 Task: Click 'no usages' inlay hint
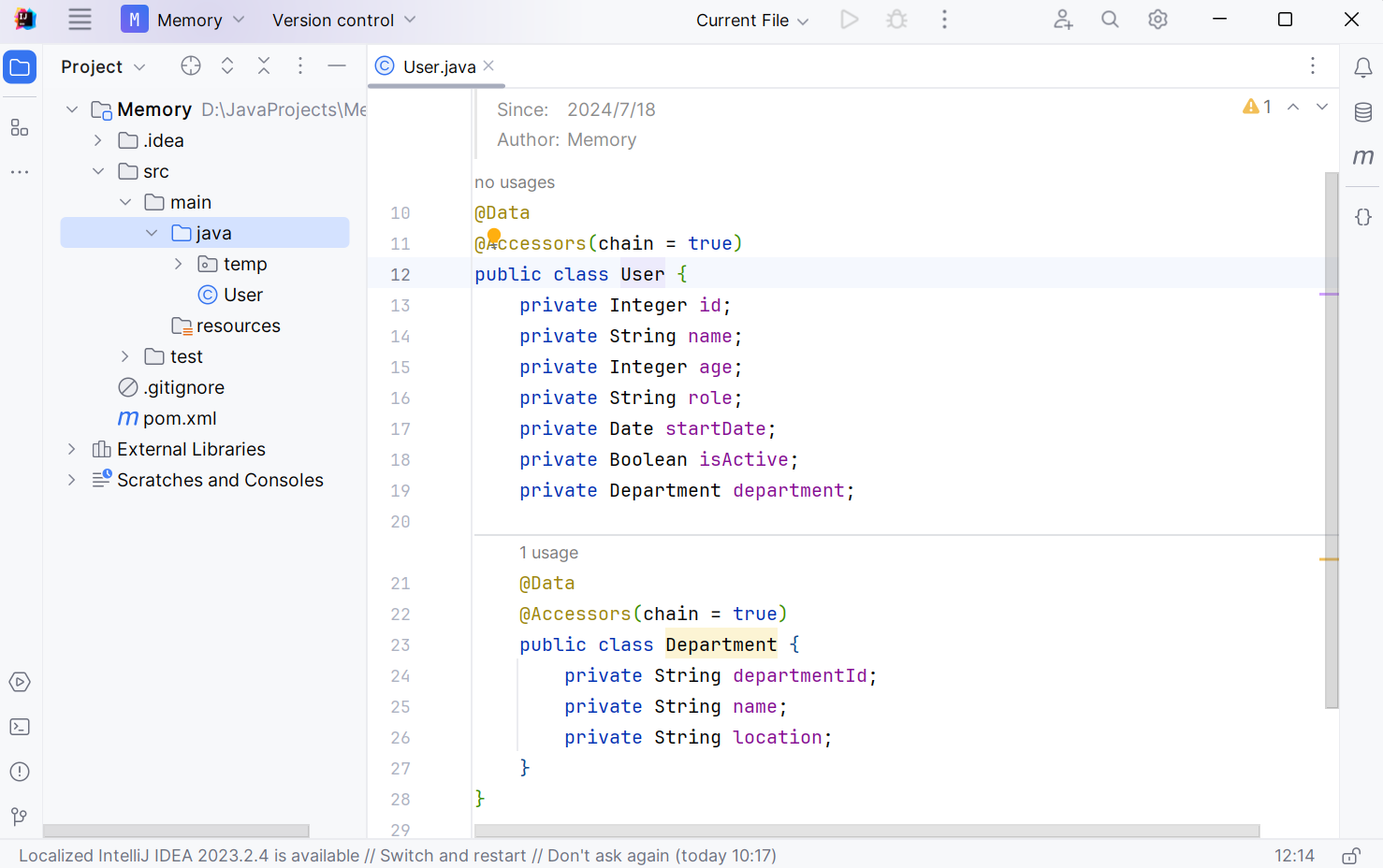point(515,182)
